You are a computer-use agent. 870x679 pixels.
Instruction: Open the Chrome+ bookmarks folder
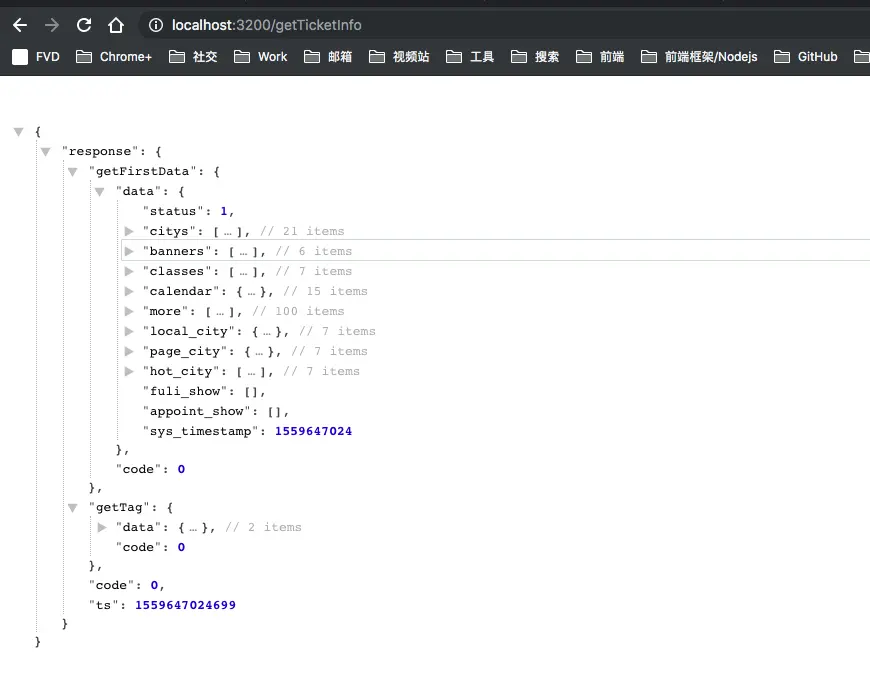coord(114,57)
